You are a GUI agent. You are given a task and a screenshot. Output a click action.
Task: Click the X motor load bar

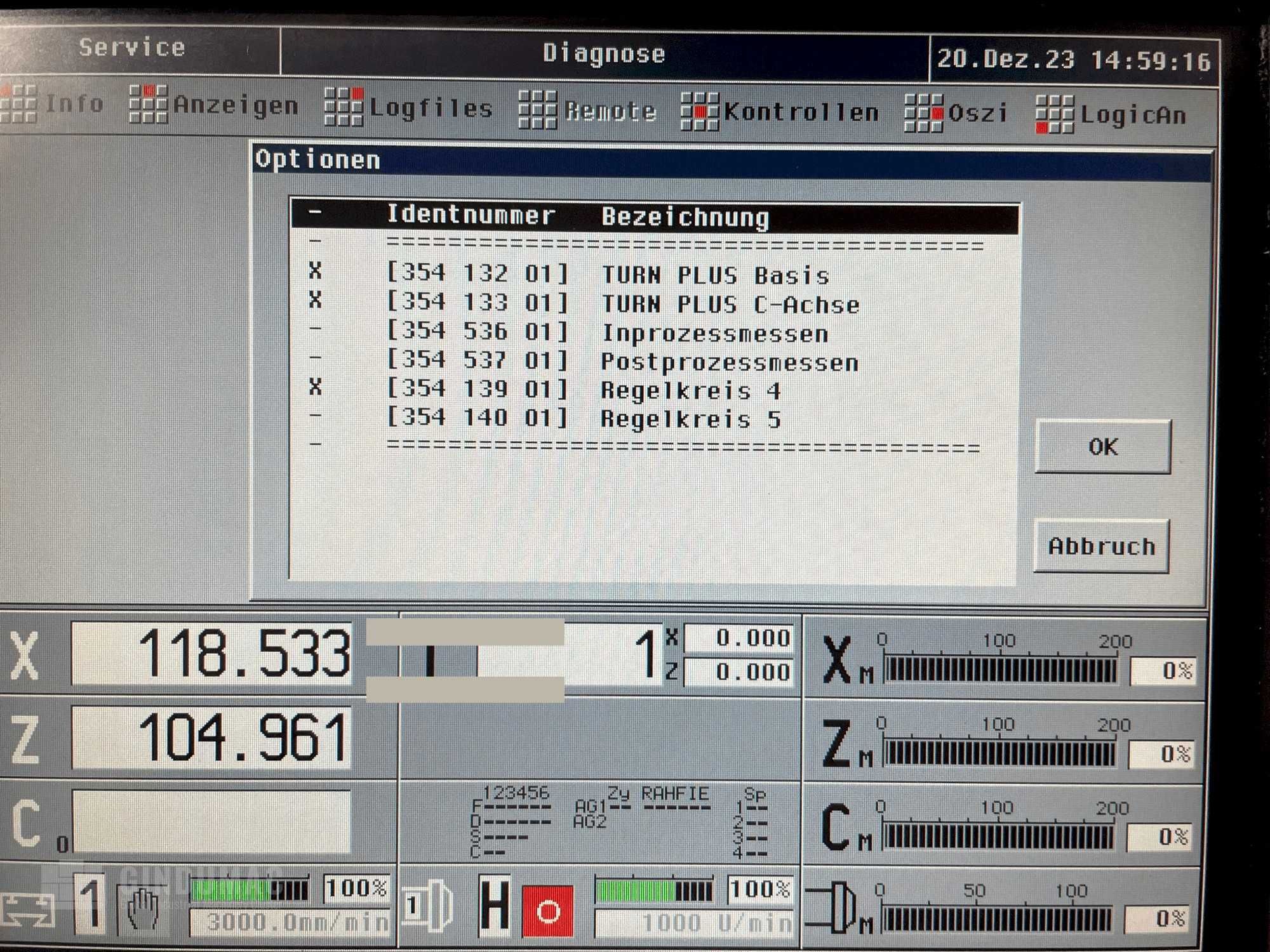[1000, 670]
